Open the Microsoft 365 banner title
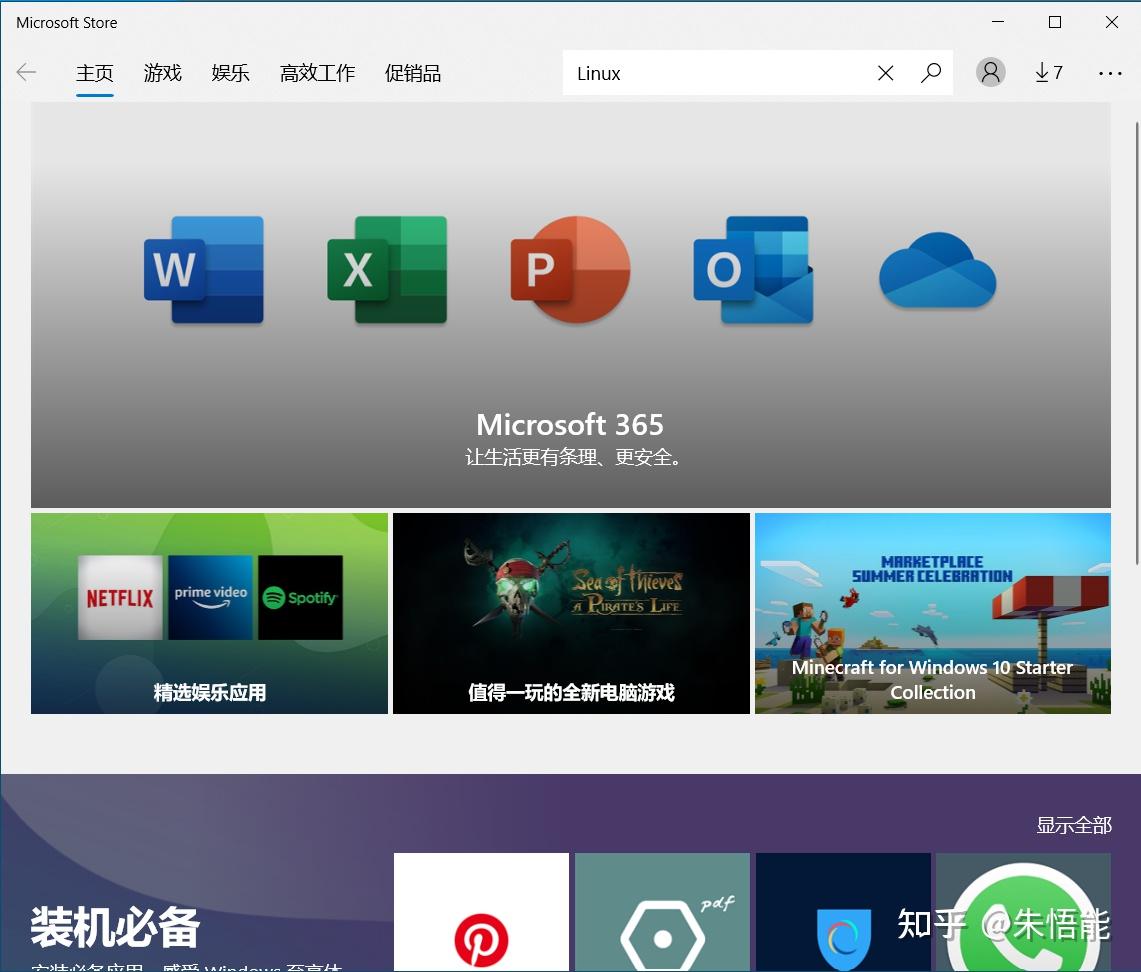 pos(570,424)
